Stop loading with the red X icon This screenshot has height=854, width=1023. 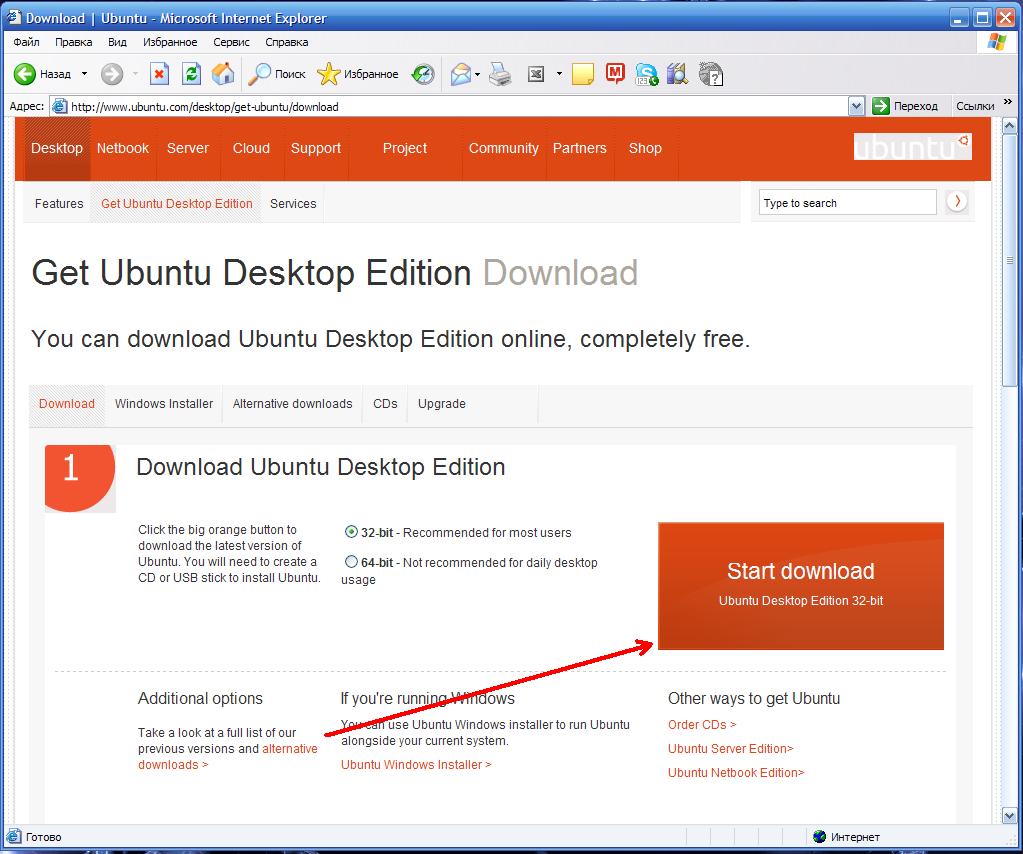(159, 74)
